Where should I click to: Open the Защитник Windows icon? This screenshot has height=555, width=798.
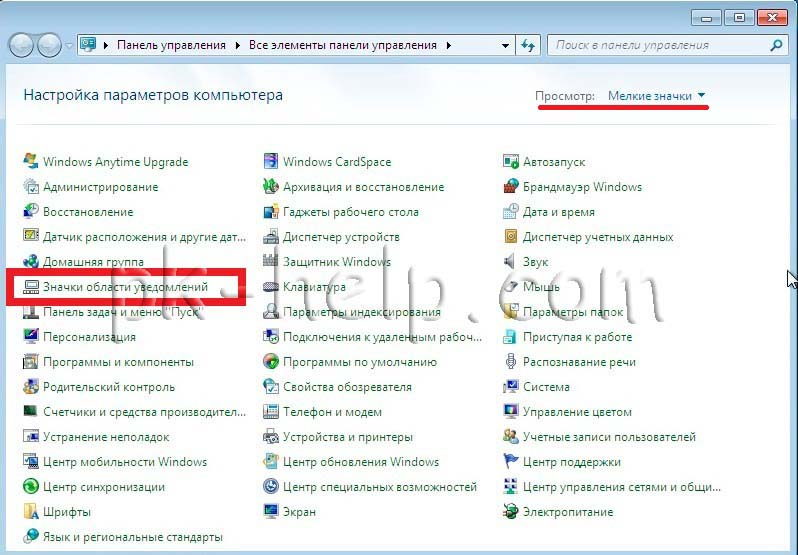[271, 261]
